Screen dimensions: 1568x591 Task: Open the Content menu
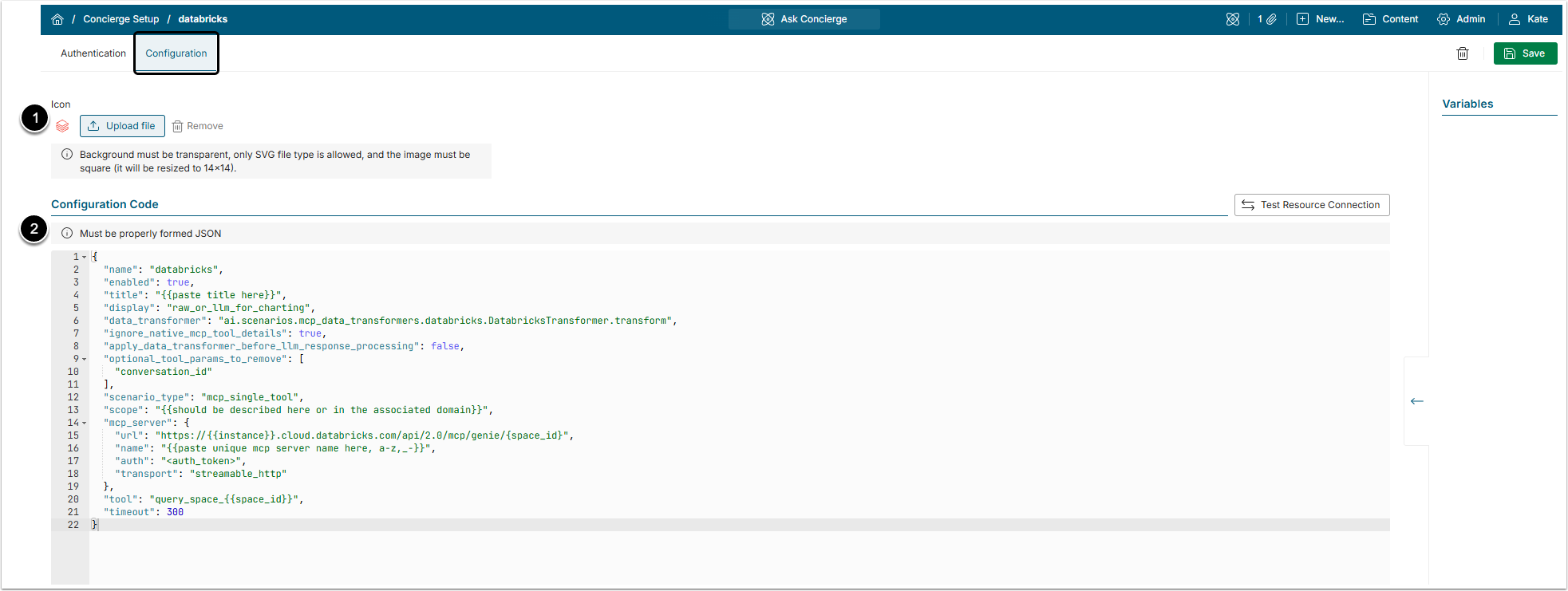[x=1390, y=19]
